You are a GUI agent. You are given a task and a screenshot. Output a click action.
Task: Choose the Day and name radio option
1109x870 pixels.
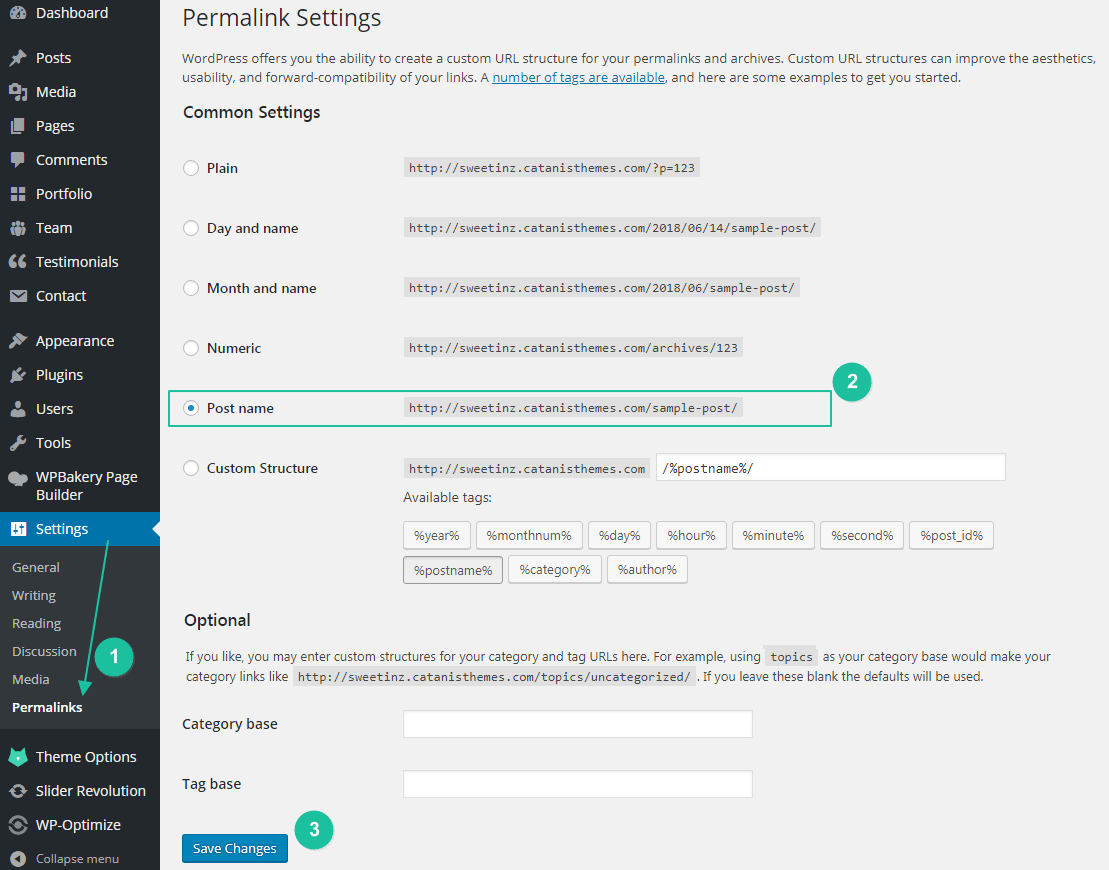click(191, 228)
